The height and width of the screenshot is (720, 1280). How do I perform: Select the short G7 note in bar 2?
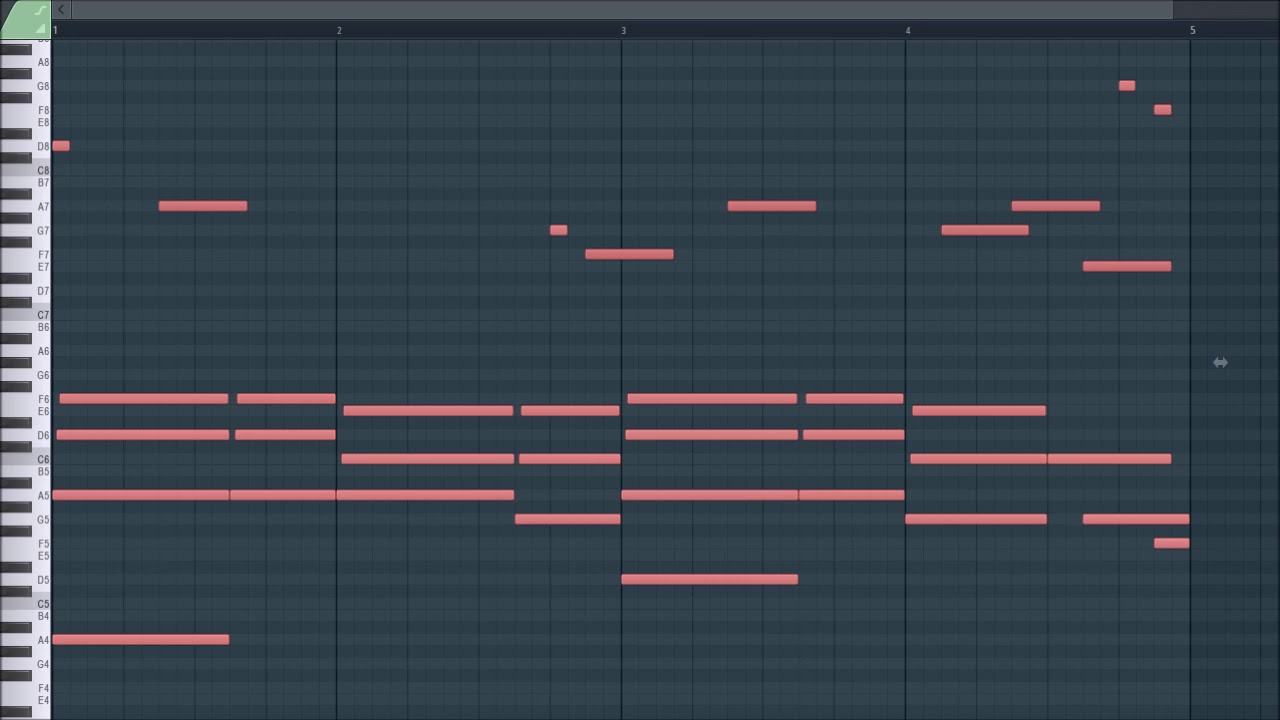click(559, 230)
